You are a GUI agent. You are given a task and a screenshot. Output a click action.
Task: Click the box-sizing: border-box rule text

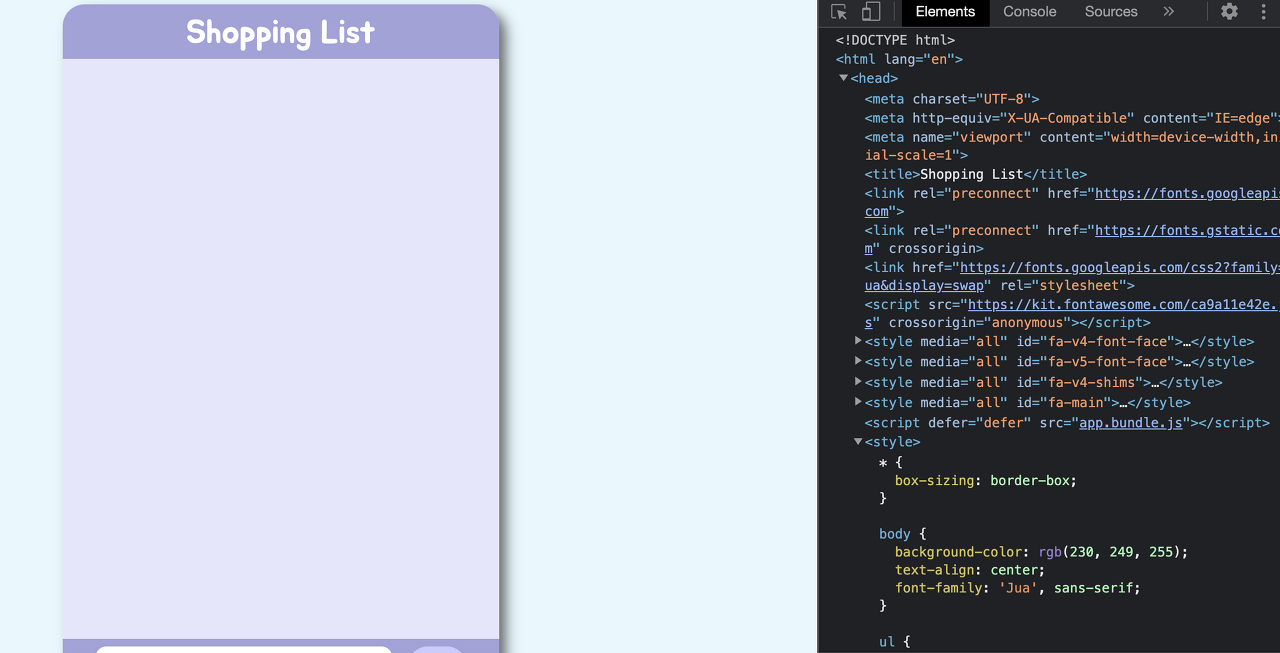pos(986,481)
